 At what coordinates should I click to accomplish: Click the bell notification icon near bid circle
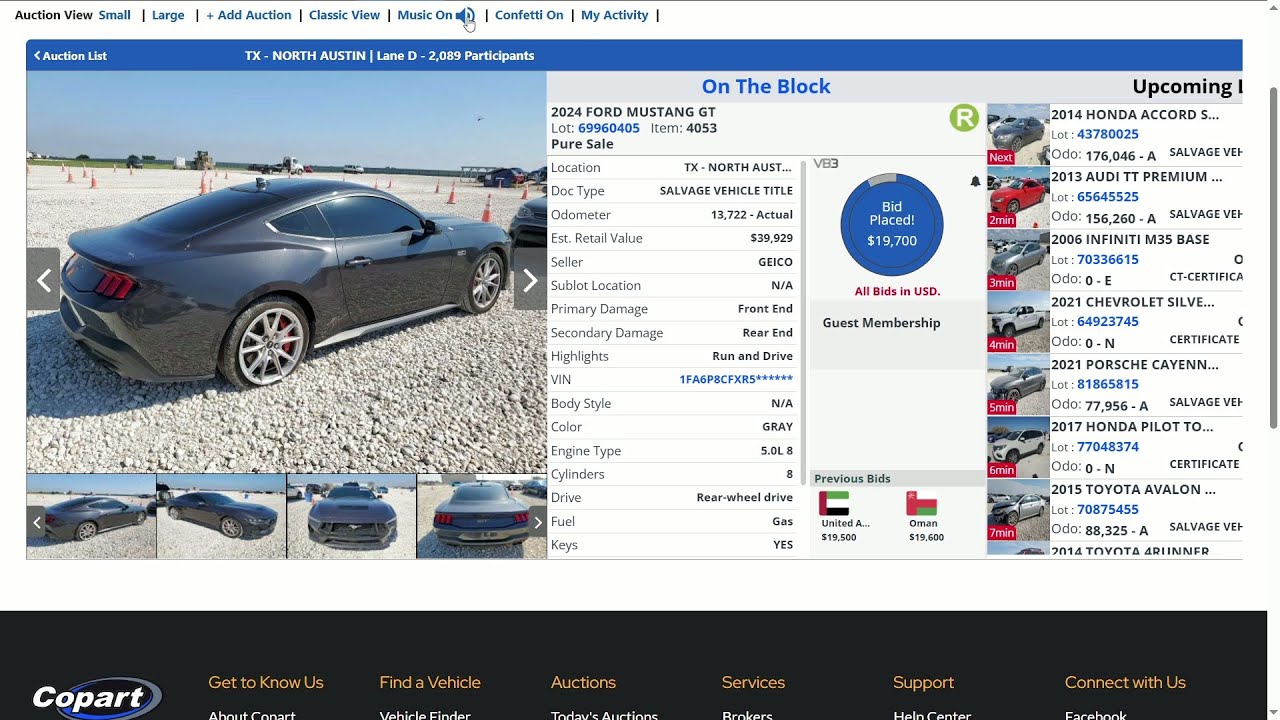tap(975, 181)
